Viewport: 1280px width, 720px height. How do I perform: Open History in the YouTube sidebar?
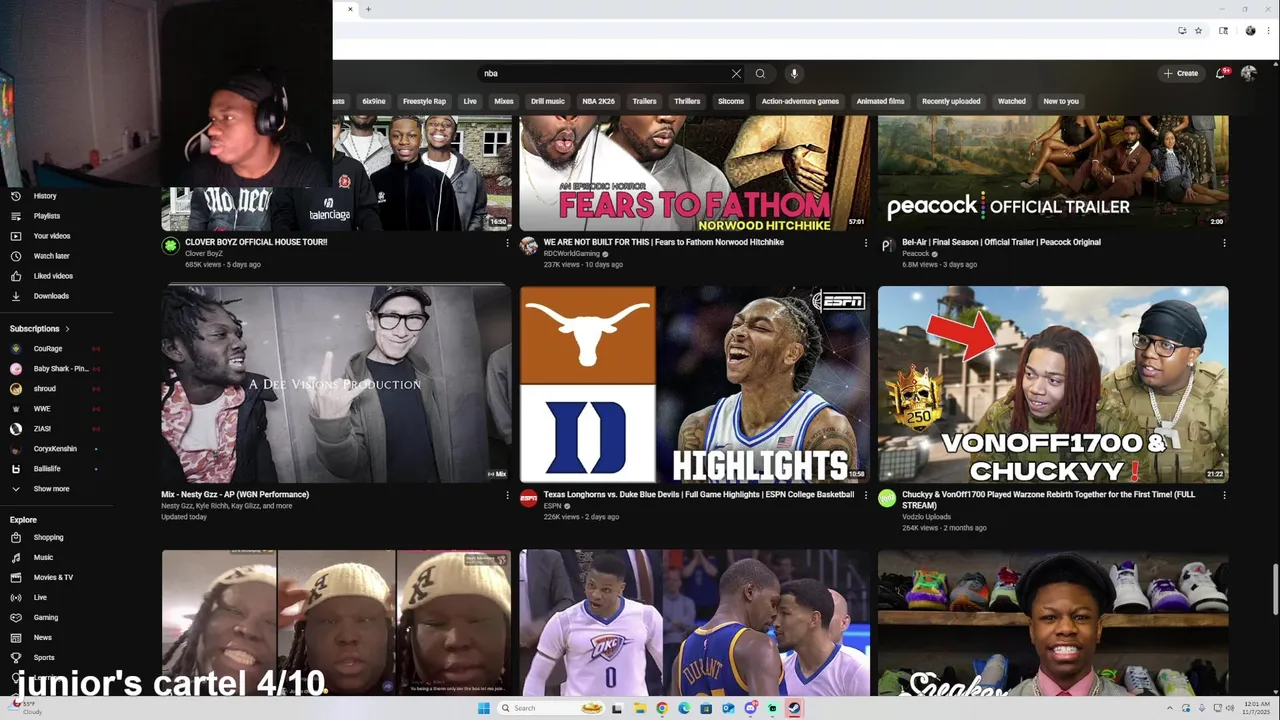pos(45,196)
